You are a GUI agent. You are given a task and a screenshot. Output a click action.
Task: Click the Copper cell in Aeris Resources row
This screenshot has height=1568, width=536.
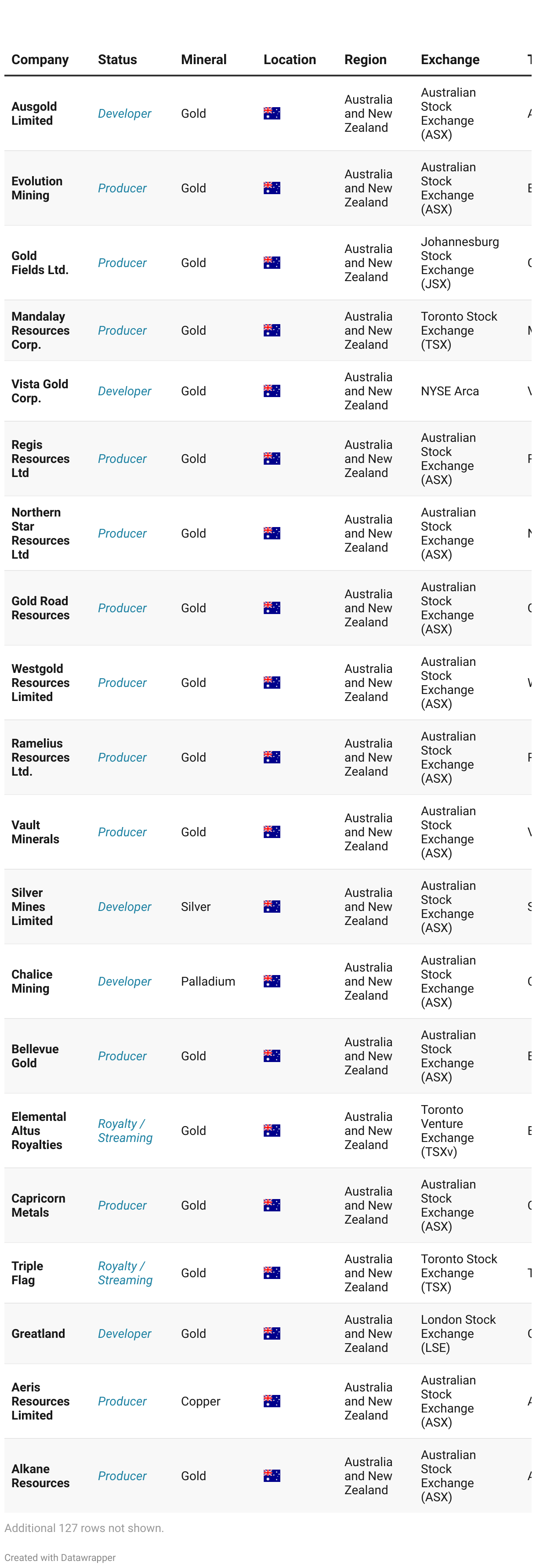click(200, 1401)
